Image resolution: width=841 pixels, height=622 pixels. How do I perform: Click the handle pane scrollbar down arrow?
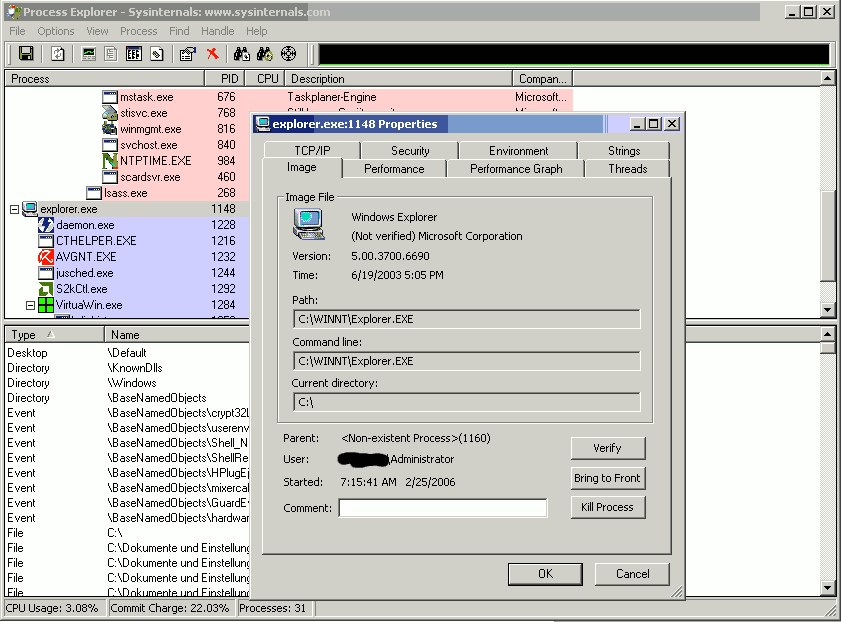point(828,588)
